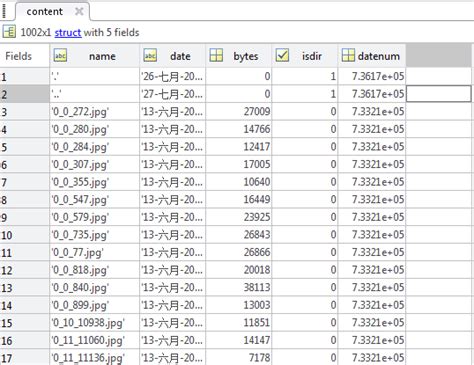Select the '0_10_10938.jpg' name cell
The height and width of the screenshot is (365, 474).
tap(95, 323)
